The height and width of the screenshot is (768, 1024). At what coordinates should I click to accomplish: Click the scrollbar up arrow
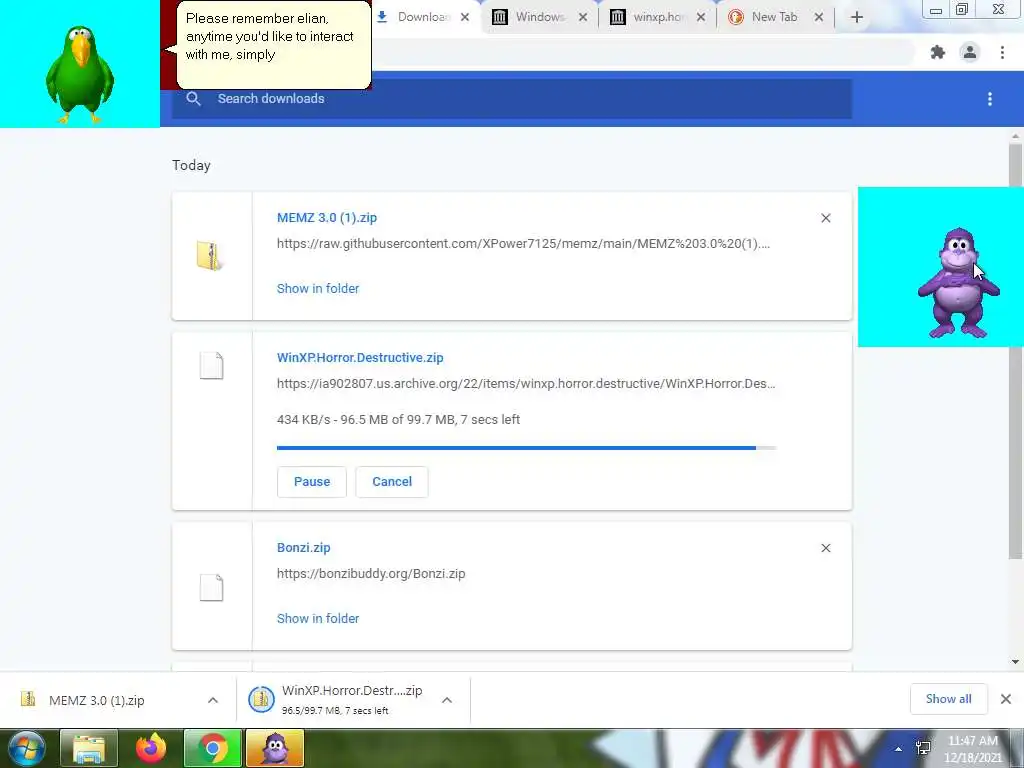pyautogui.click(x=1015, y=136)
